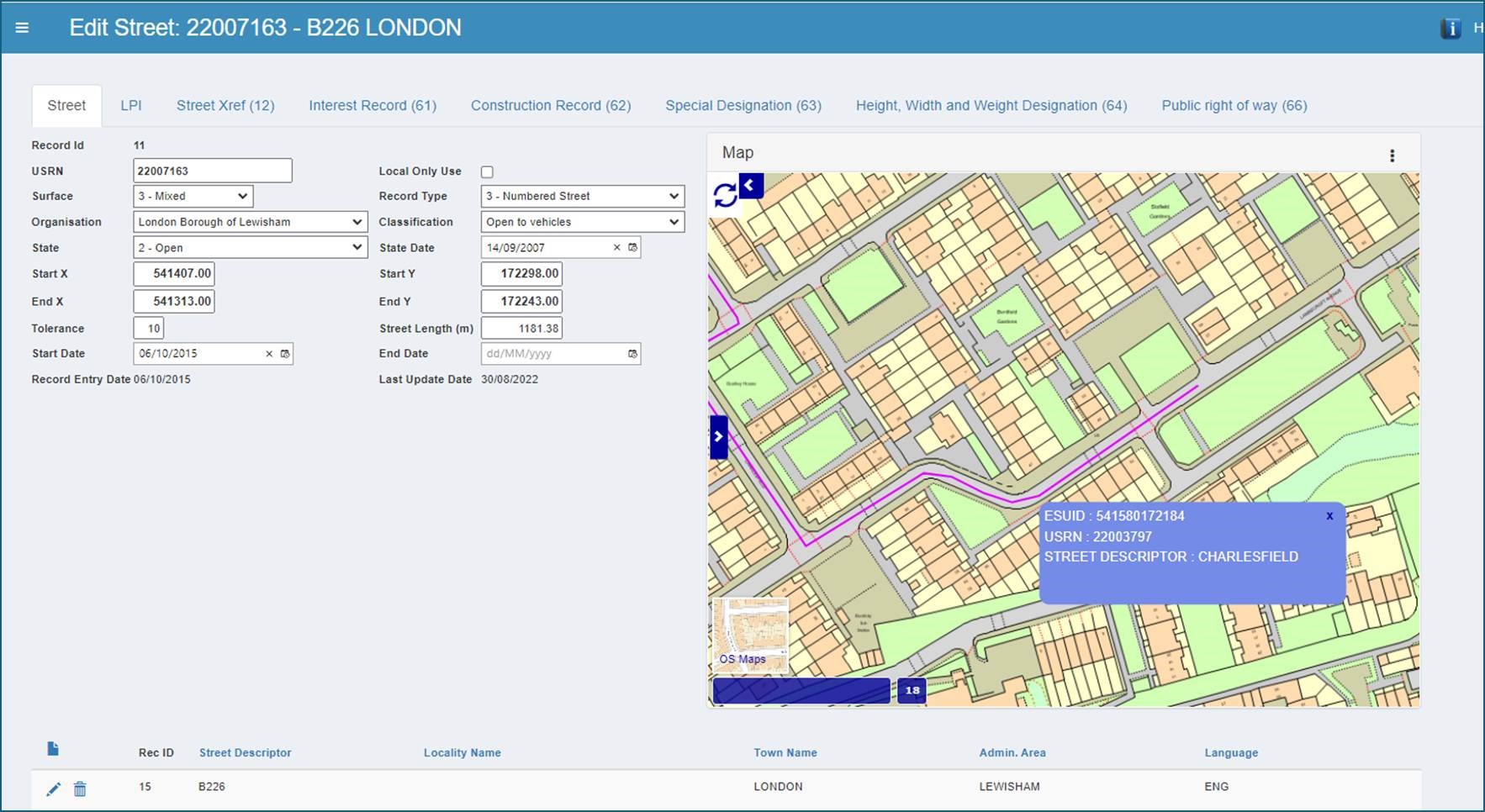Open calendar picker for Start Date
The width and height of the screenshot is (1485, 812).
[285, 354]
